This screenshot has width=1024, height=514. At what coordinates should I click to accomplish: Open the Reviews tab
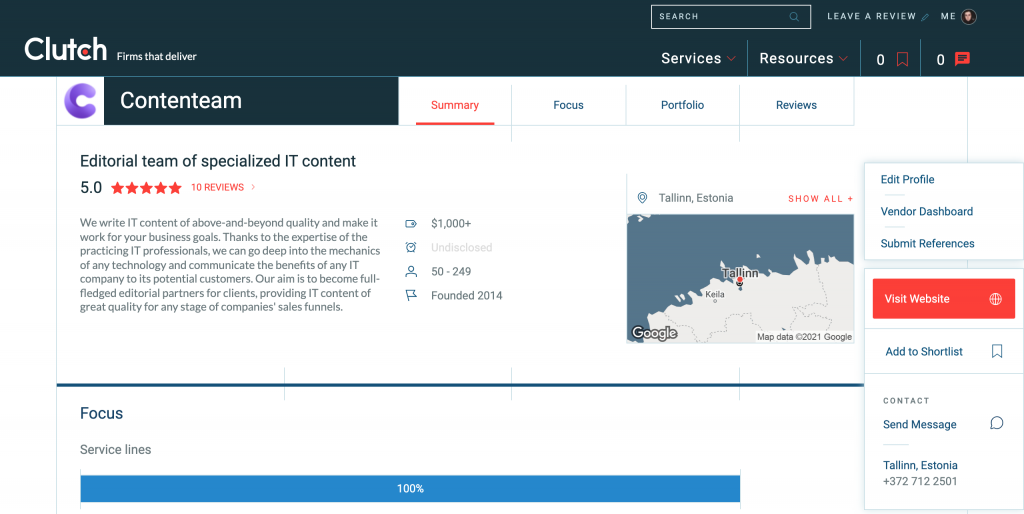tap(796, 105)
